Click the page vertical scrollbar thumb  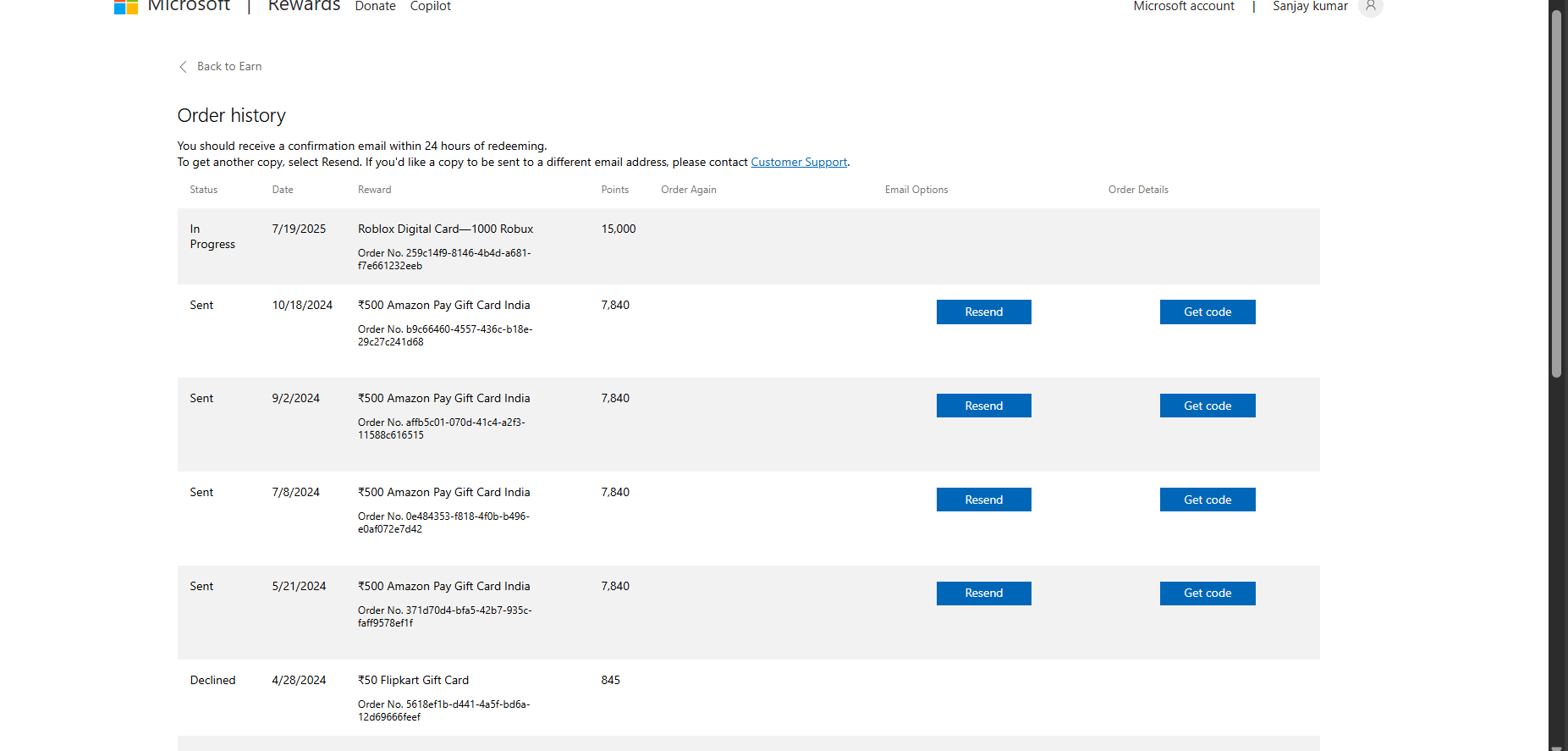coord(1556,194)
